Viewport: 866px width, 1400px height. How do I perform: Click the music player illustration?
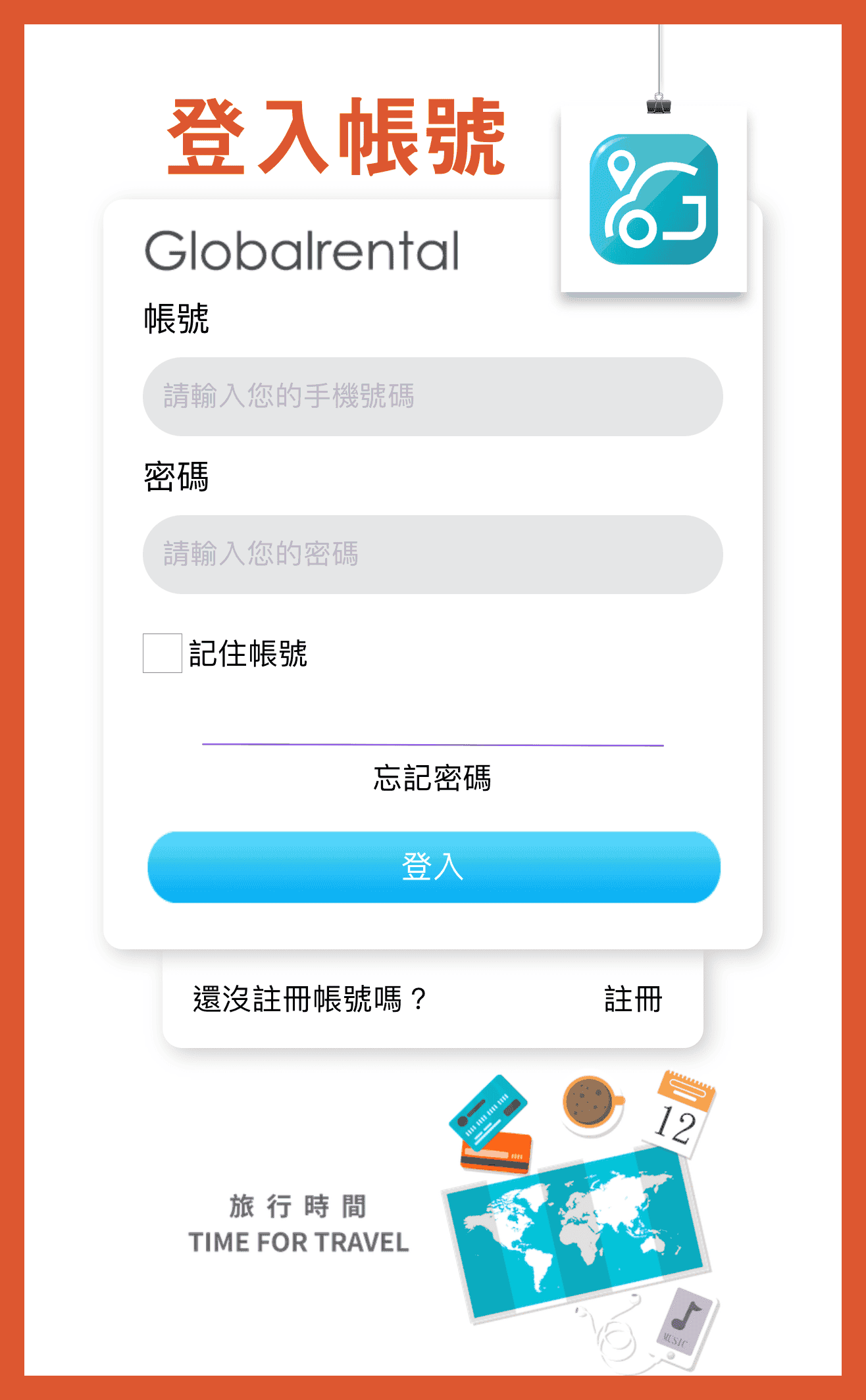[685, 1324]
